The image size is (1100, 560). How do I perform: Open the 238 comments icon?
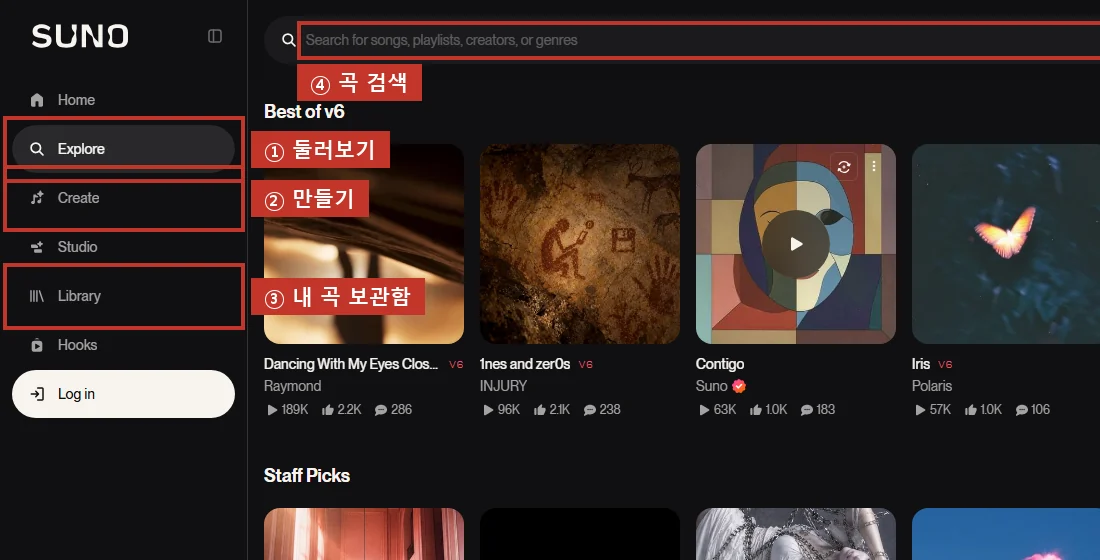click(590, 410)
